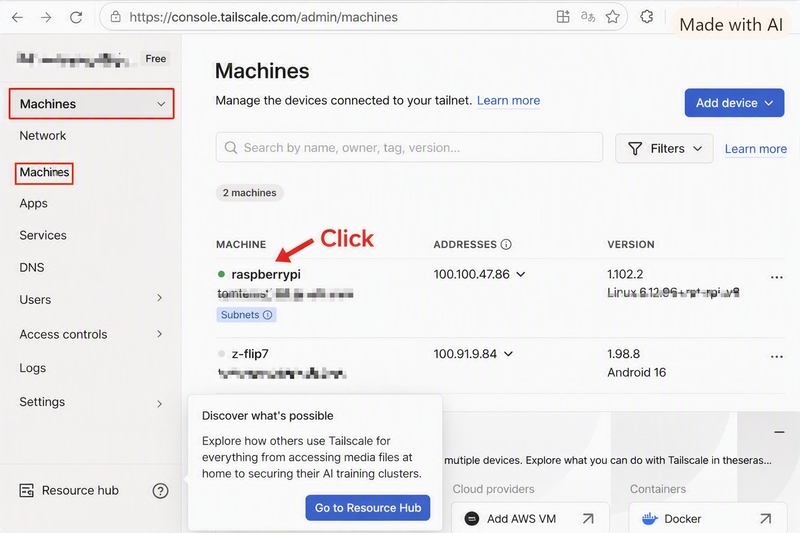Screen dimensions: 800x533
Task: Open the Resource hub link in sidebar
Action: (80, 490)
